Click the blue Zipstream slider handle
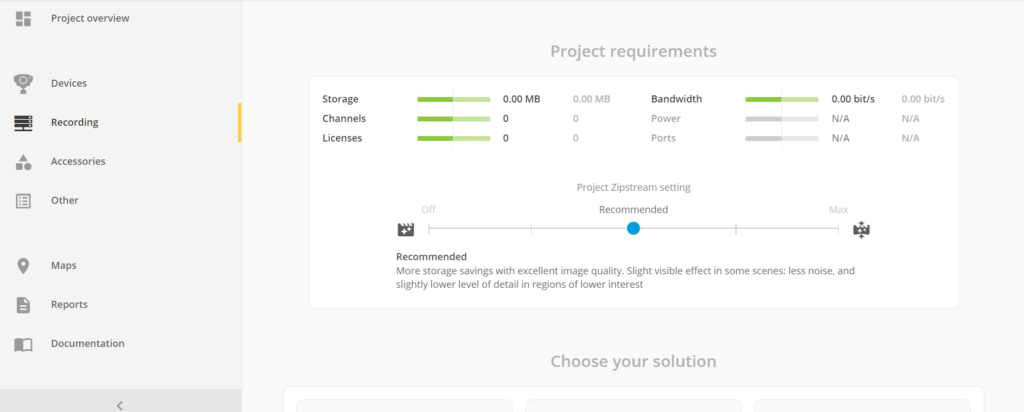 pyautogui.click(x=633, y=229)
